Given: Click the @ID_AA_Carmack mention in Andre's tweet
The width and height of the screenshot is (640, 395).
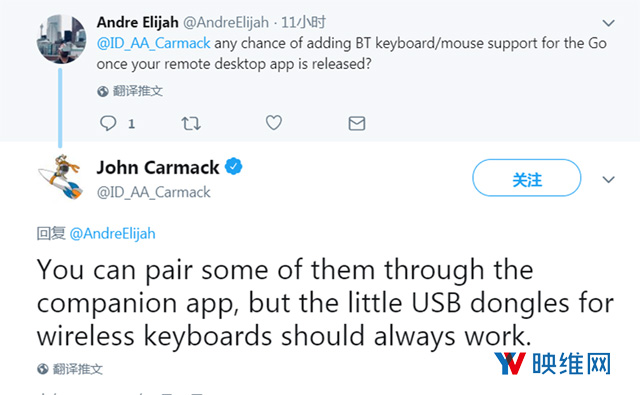Looking at the screenshot, I should coord(153,43).
